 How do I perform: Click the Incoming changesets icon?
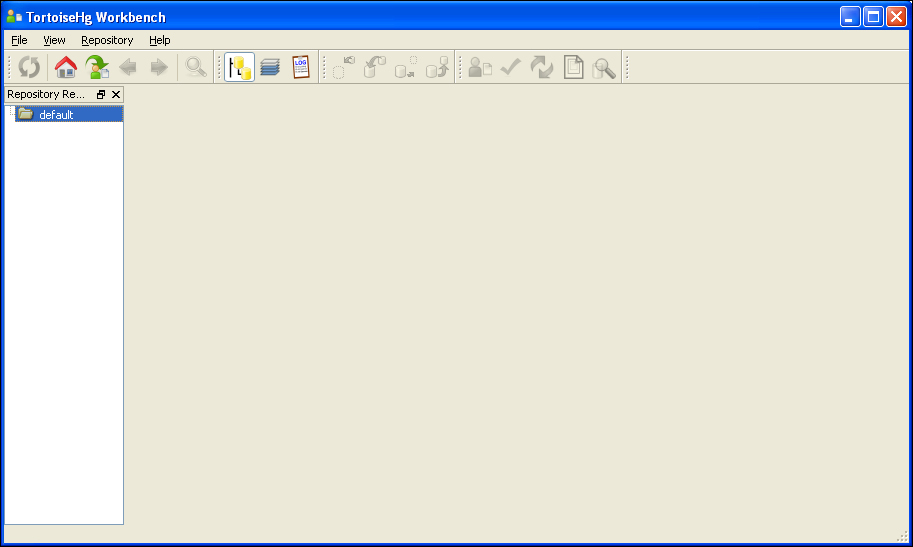click(x=344, y=67)
